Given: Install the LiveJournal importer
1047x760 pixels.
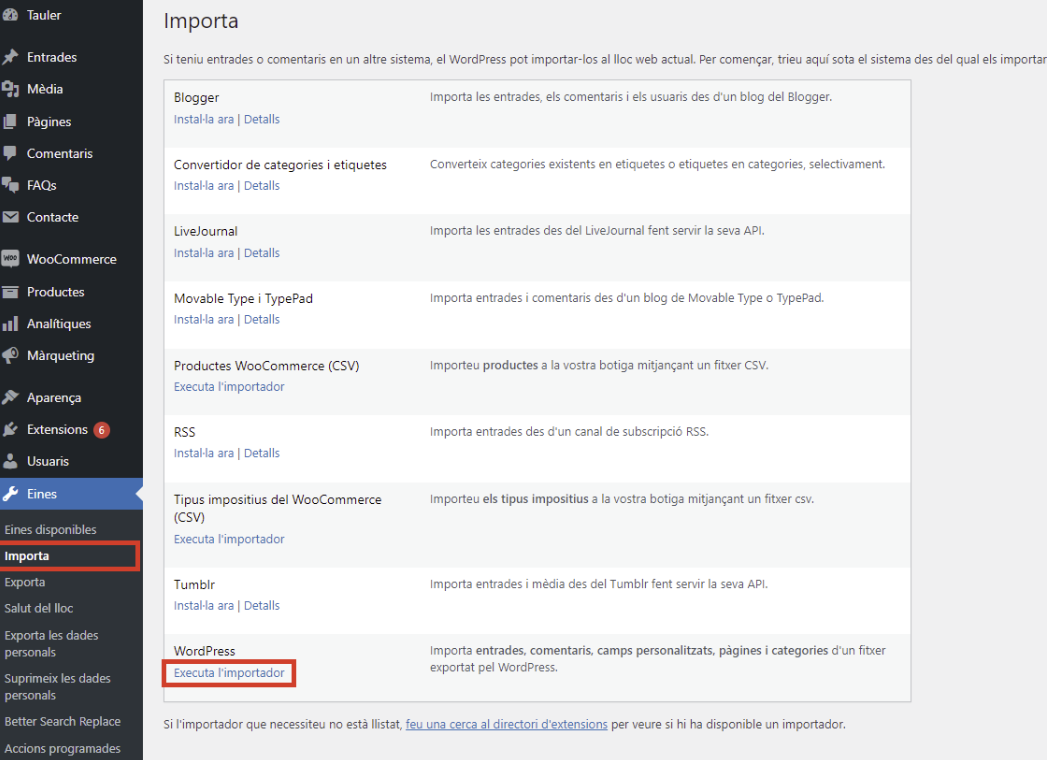Looking at the screenshot, I should coord(204,253).
